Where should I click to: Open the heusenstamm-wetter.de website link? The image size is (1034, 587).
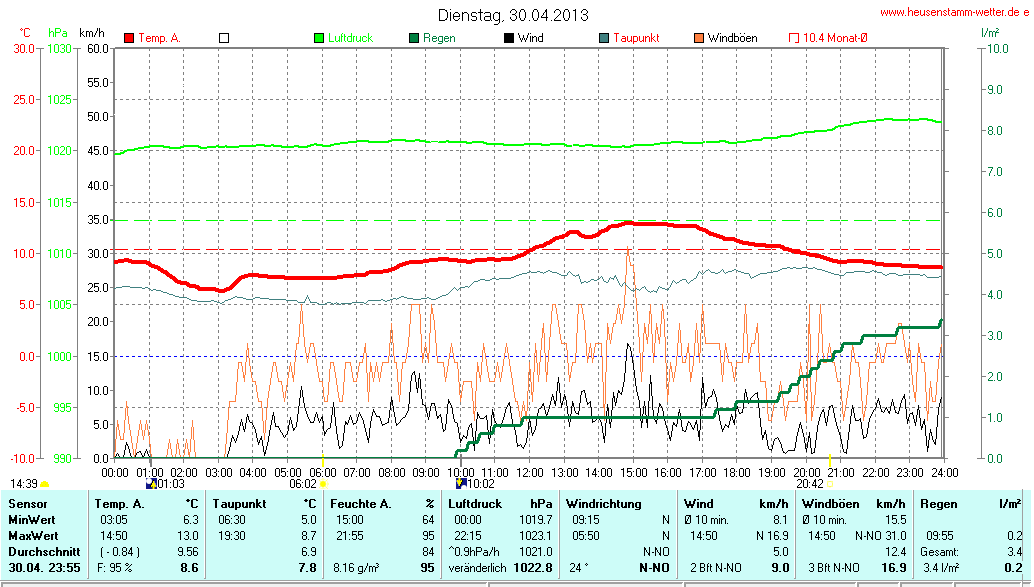point(954,13)
